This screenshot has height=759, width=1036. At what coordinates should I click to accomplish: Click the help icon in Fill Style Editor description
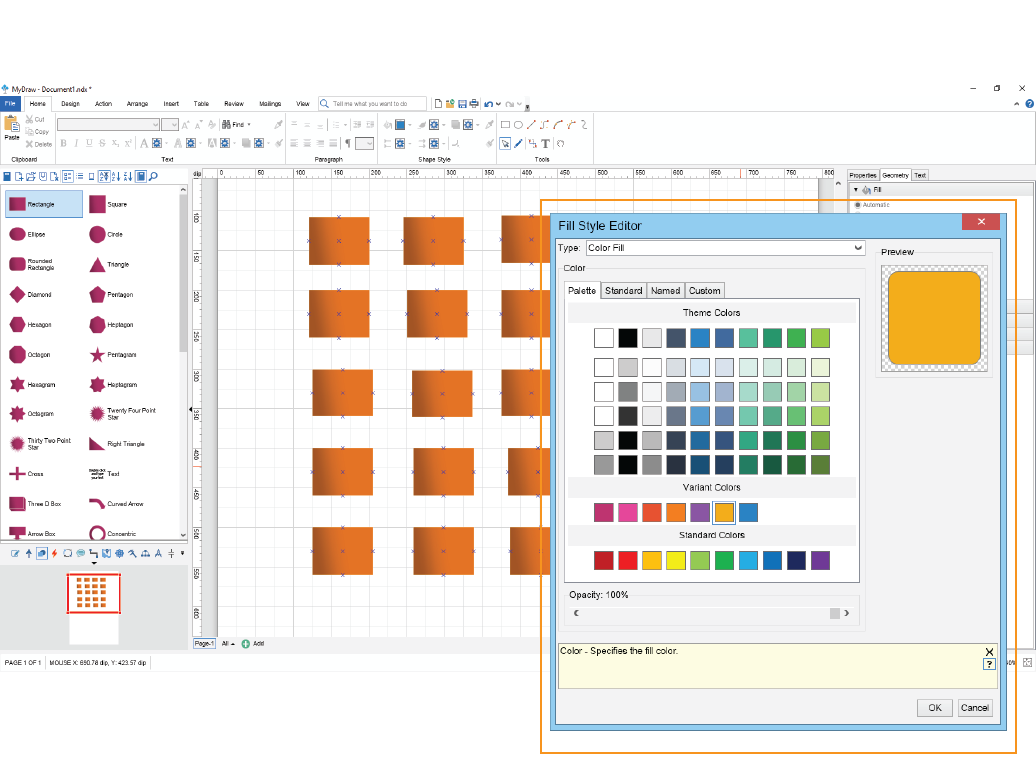pos(989,665)
